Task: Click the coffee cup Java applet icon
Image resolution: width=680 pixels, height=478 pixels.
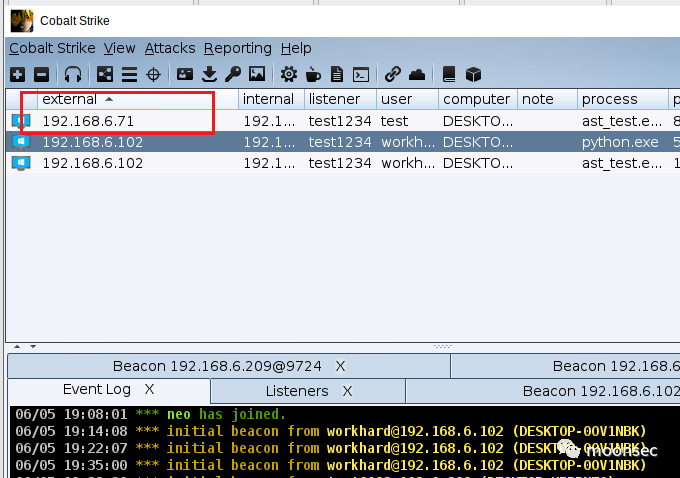Action: (313, 75)
